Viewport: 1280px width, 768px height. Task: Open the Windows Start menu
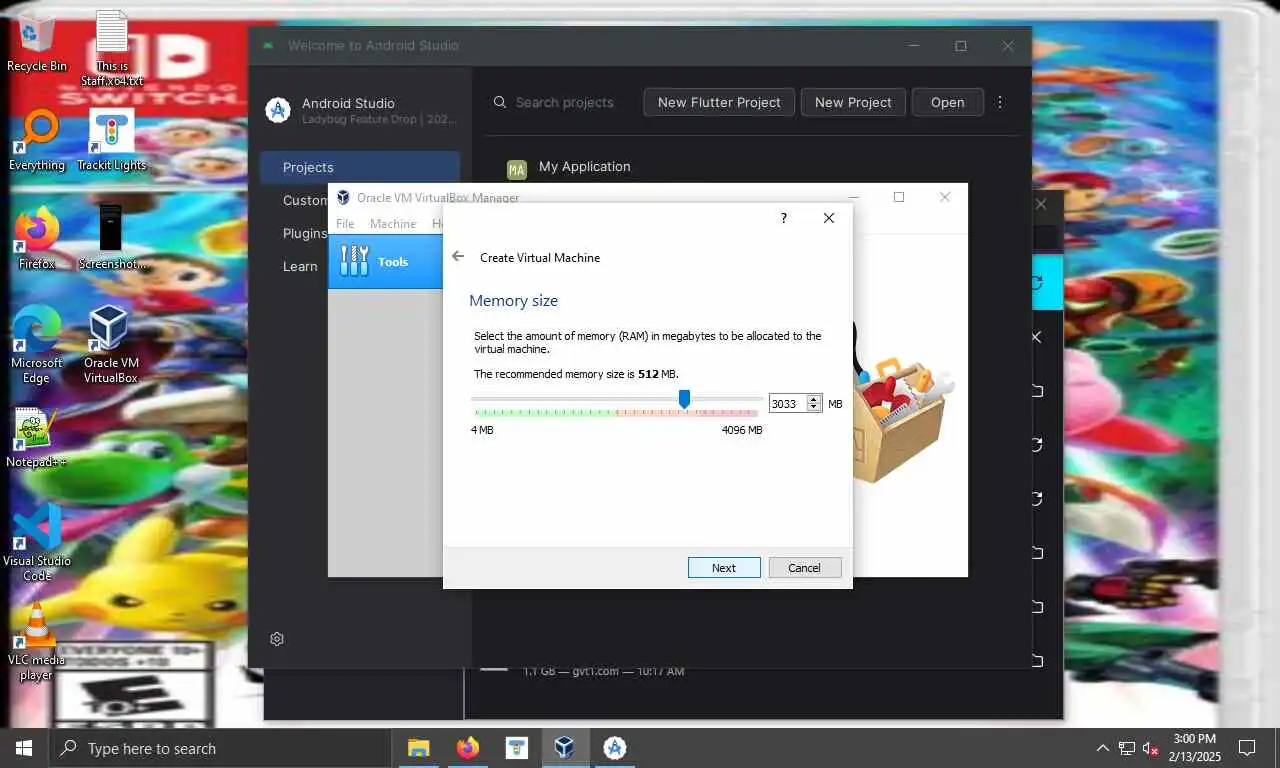(24, 748)
